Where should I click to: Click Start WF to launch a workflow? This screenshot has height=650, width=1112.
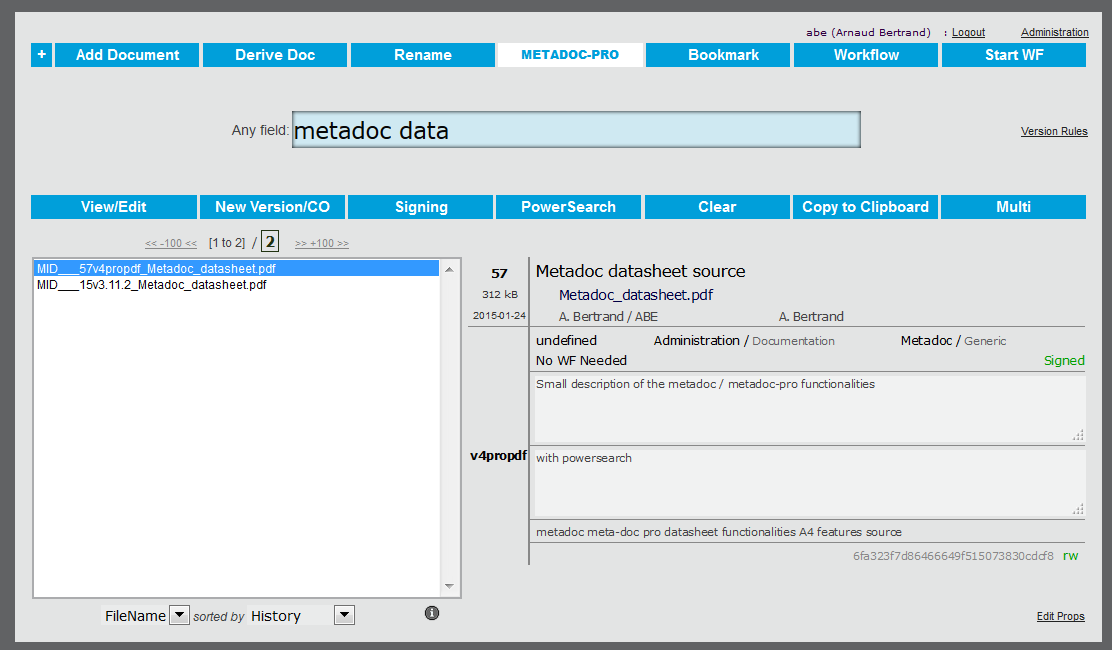1013,55
